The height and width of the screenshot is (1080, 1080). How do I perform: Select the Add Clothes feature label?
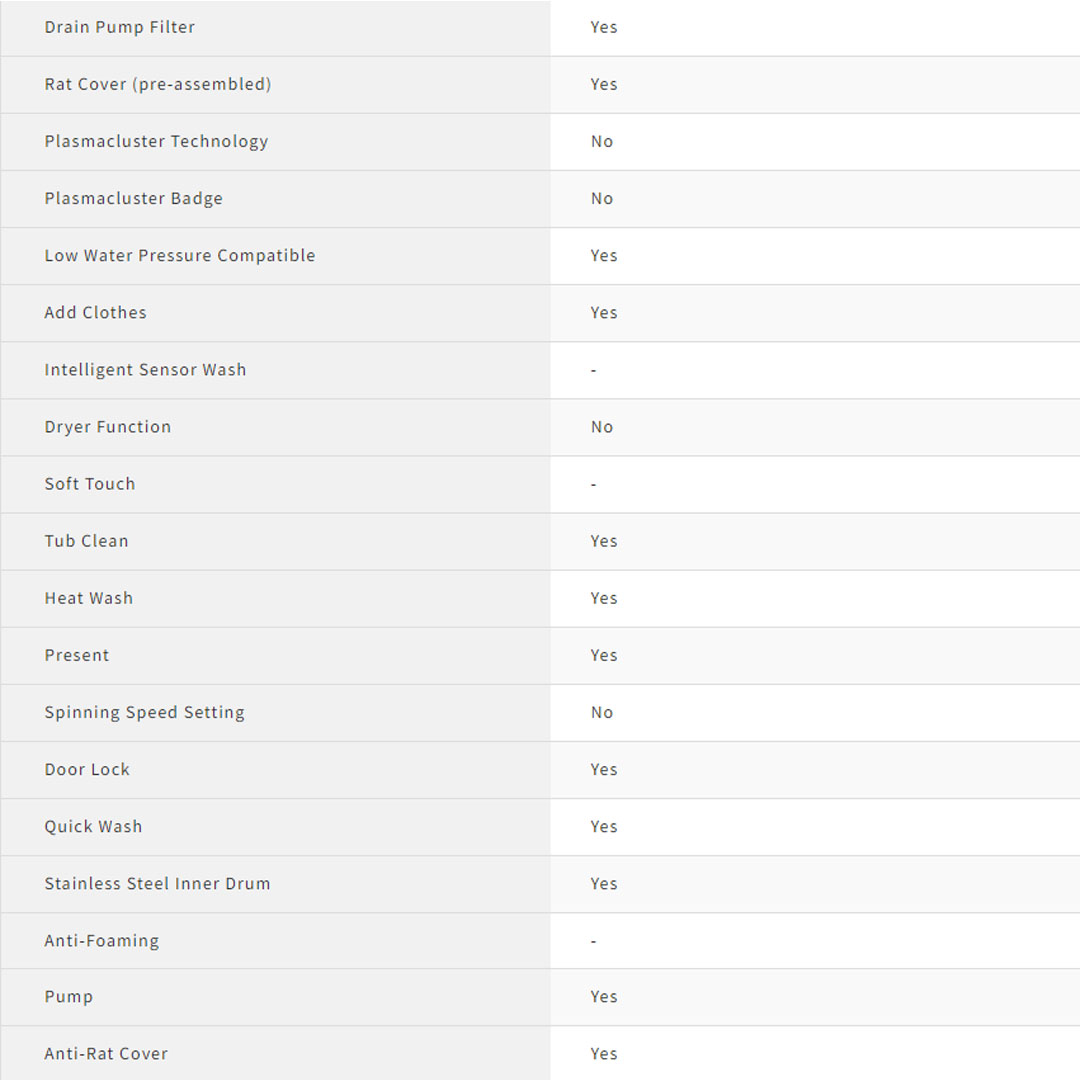[95, 312]
